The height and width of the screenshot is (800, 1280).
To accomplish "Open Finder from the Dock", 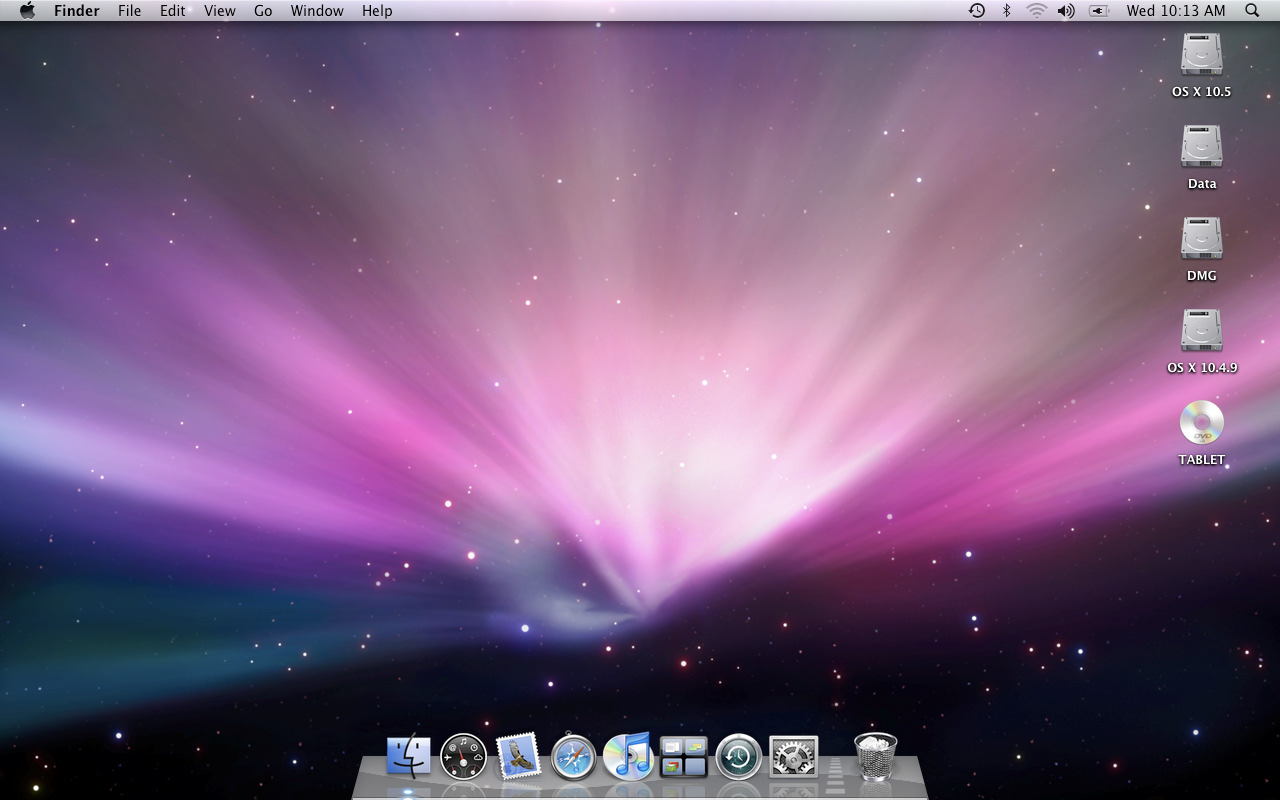I will point(408,757).
